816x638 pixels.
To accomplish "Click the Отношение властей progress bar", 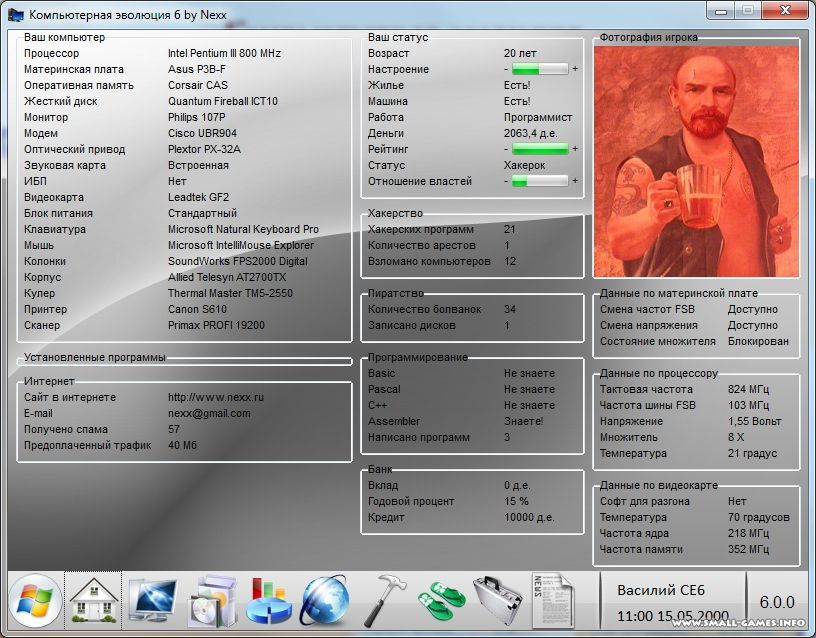I will click(x=540, y=181).
